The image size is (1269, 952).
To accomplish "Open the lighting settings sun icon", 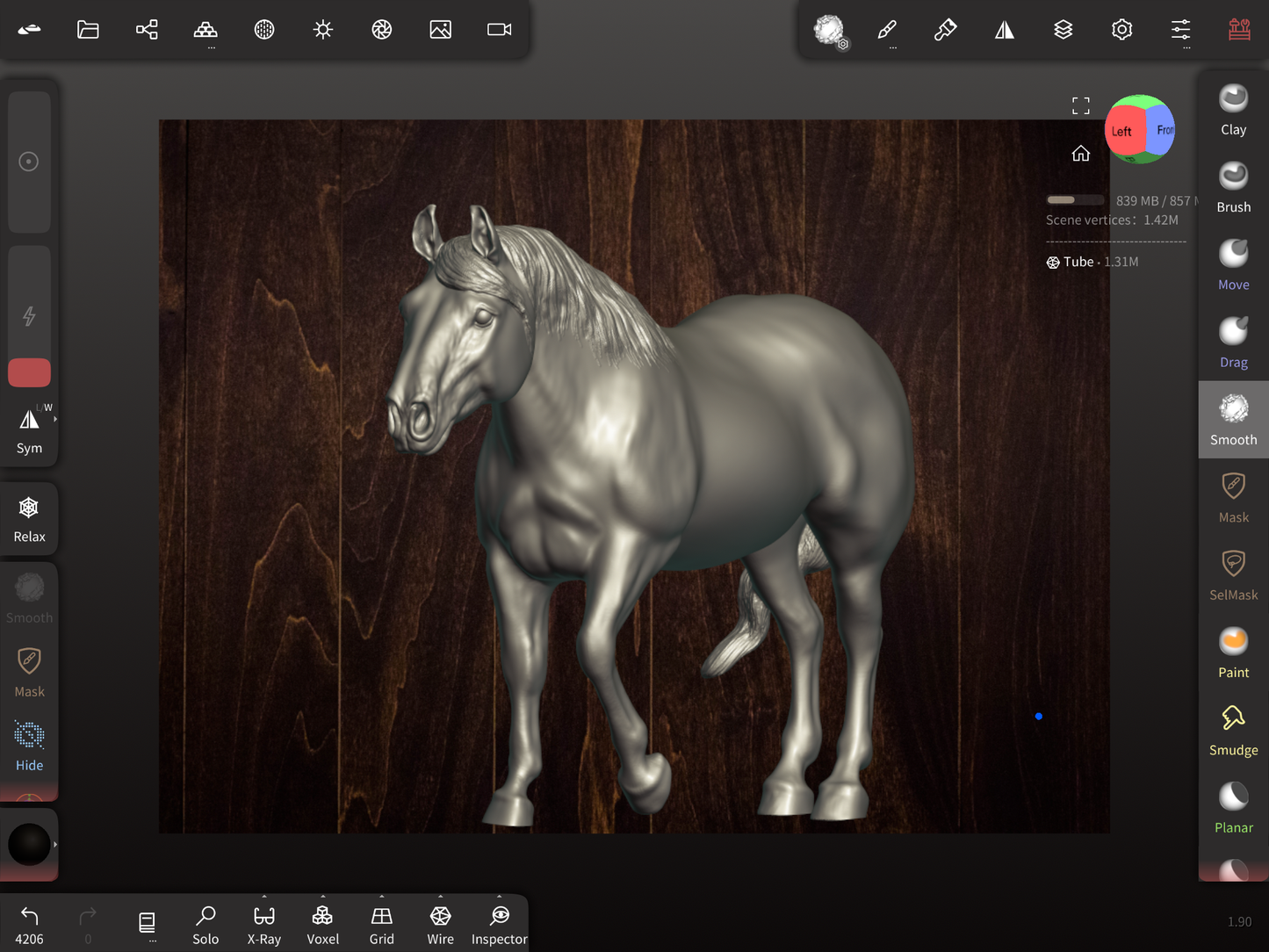I will click(323, 30).
